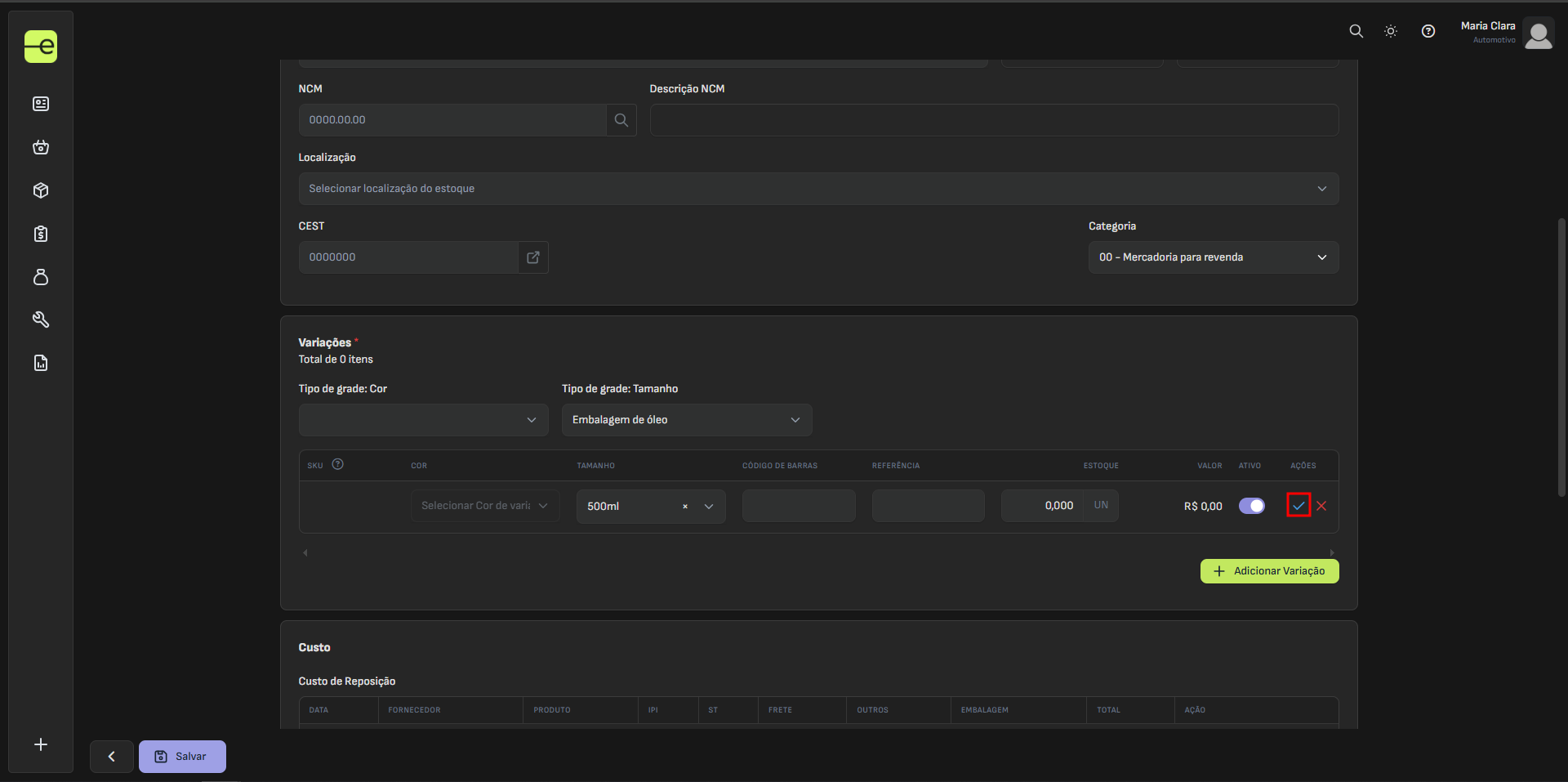Screen dimensions: 1568x782
Task: Open the shopping basket icon in sidebar
Action: click(x=41, y=147)
